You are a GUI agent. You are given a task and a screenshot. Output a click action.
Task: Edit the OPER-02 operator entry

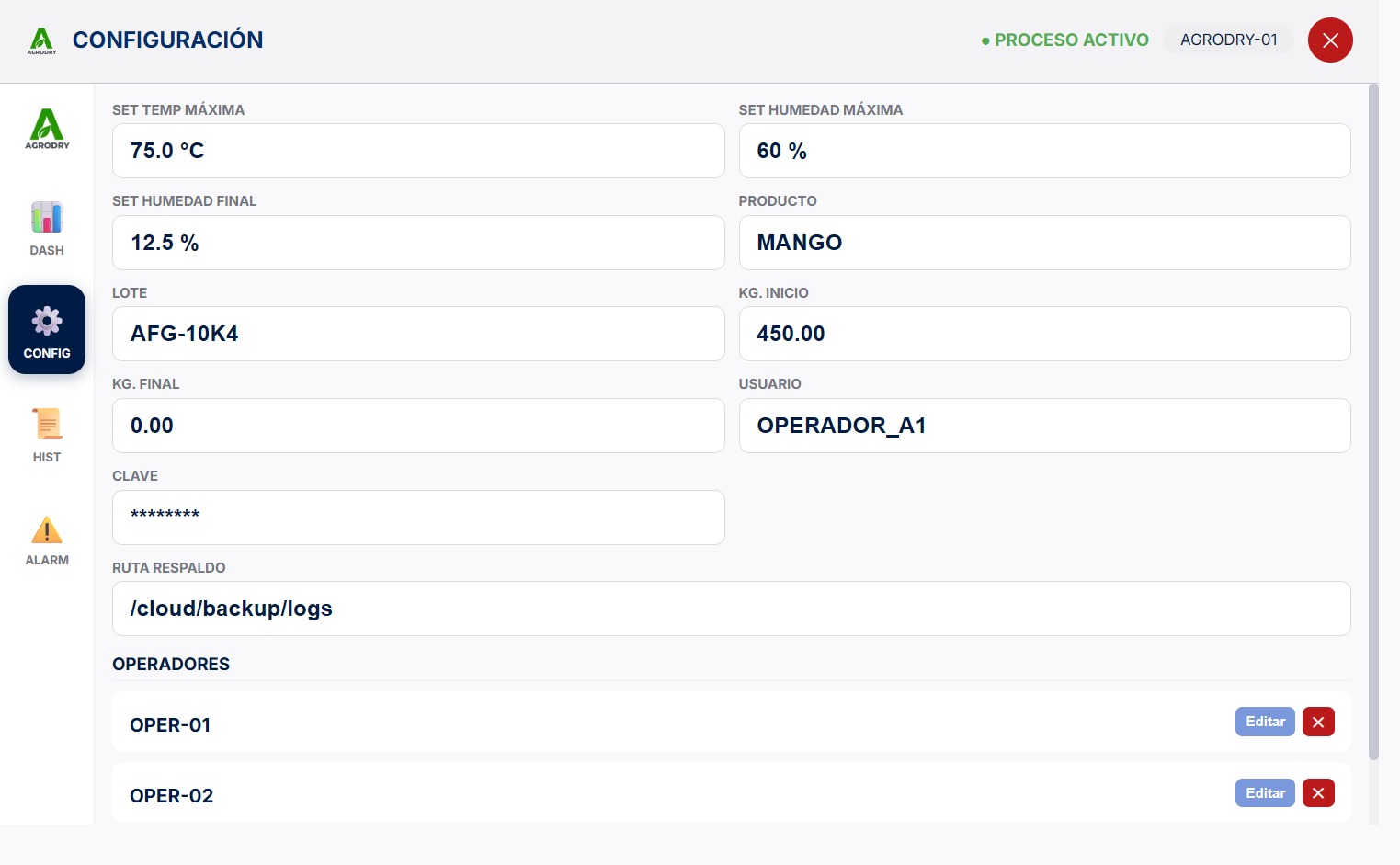pos(1265,792)
